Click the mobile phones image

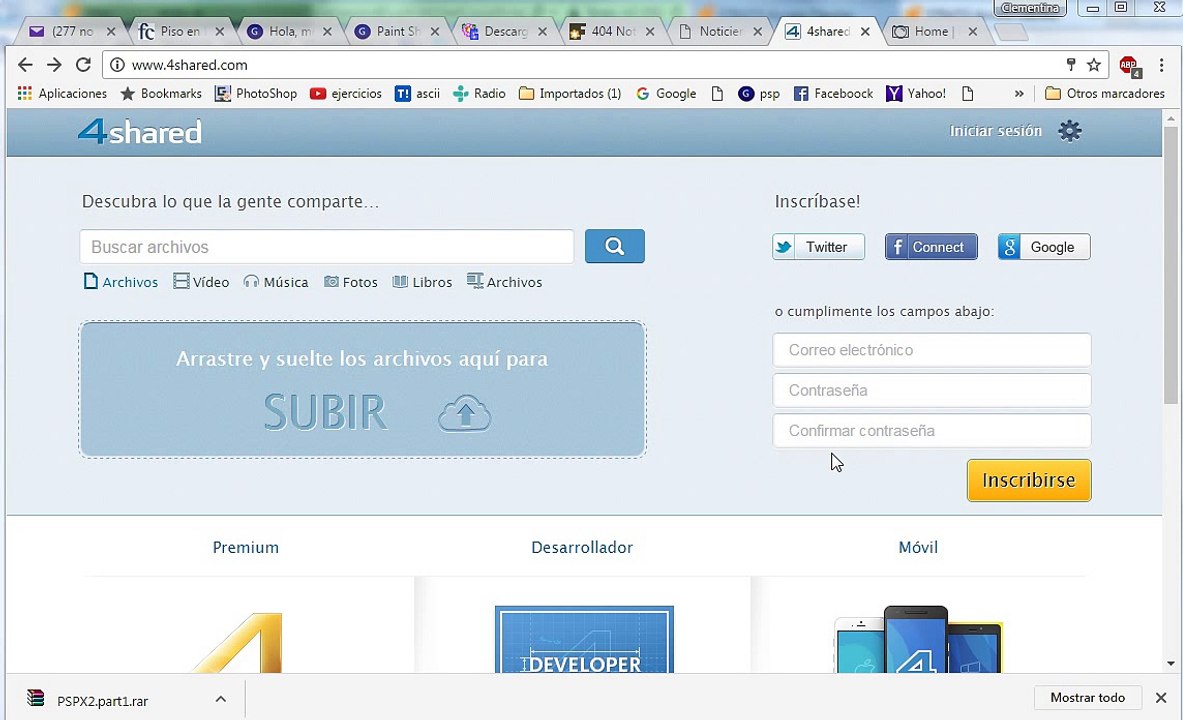[918, 638]
